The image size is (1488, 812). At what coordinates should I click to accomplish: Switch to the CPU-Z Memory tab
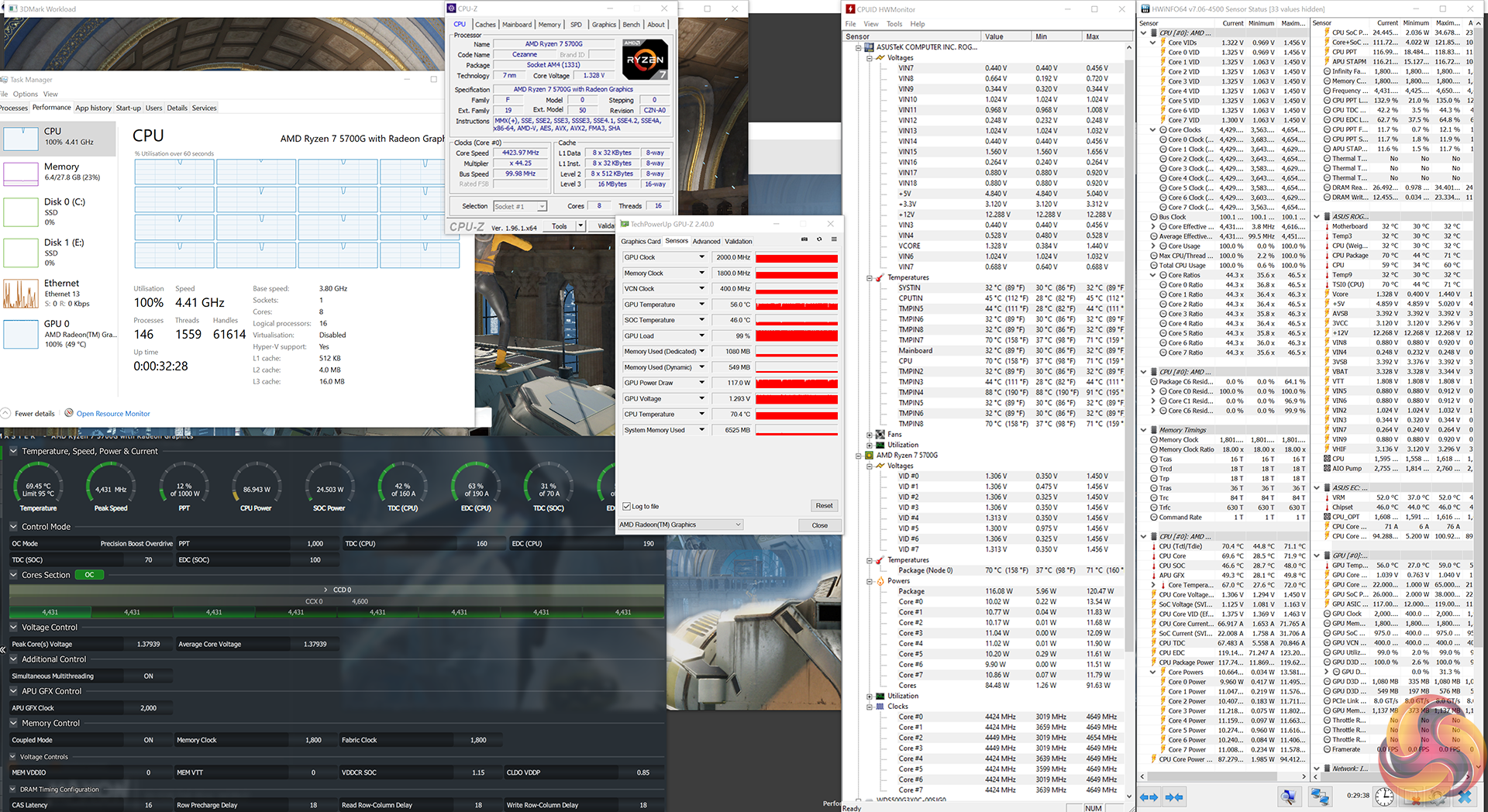[x=549, y=25]
